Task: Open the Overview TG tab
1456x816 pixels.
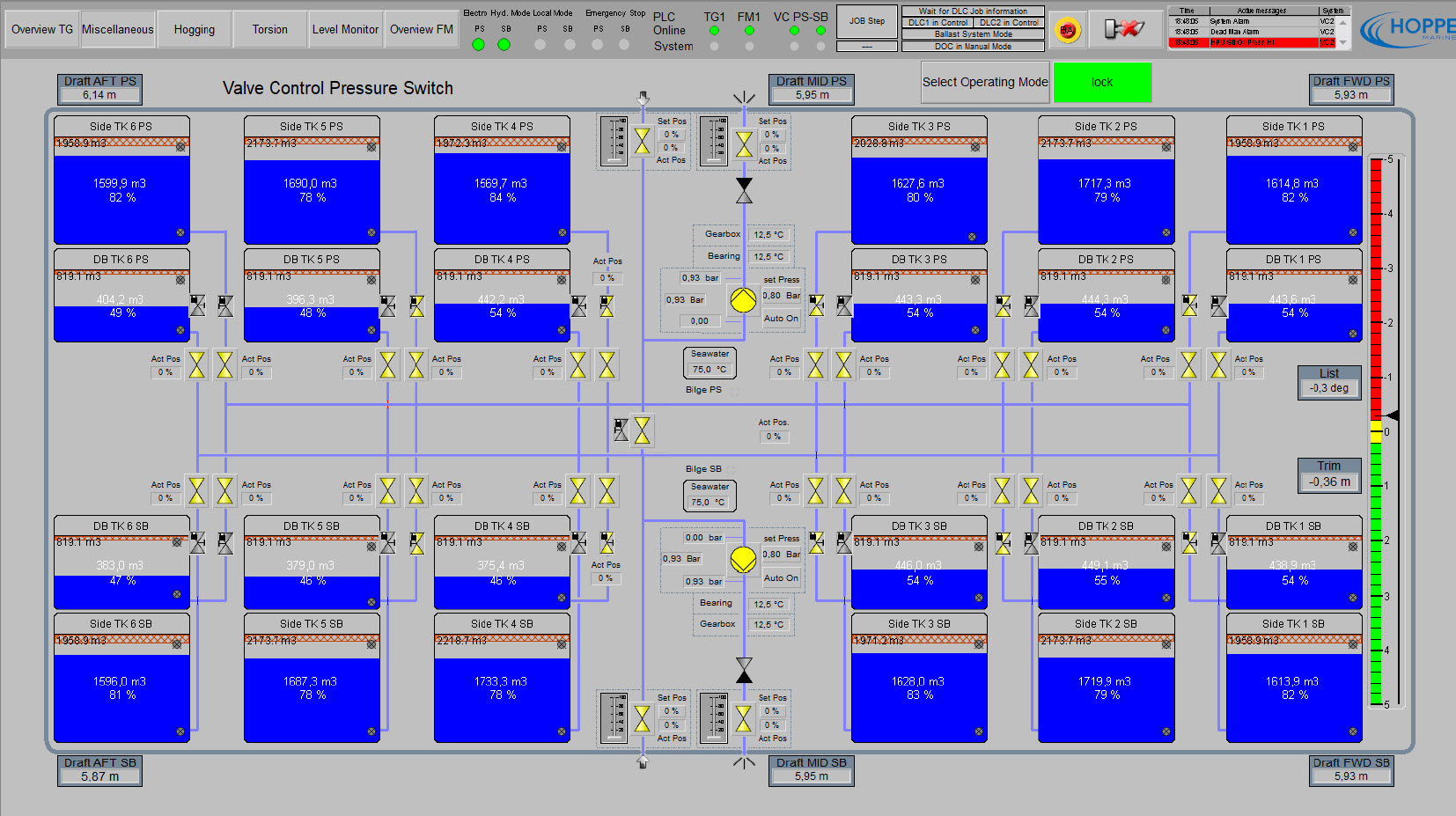Action: coord(41,29)
